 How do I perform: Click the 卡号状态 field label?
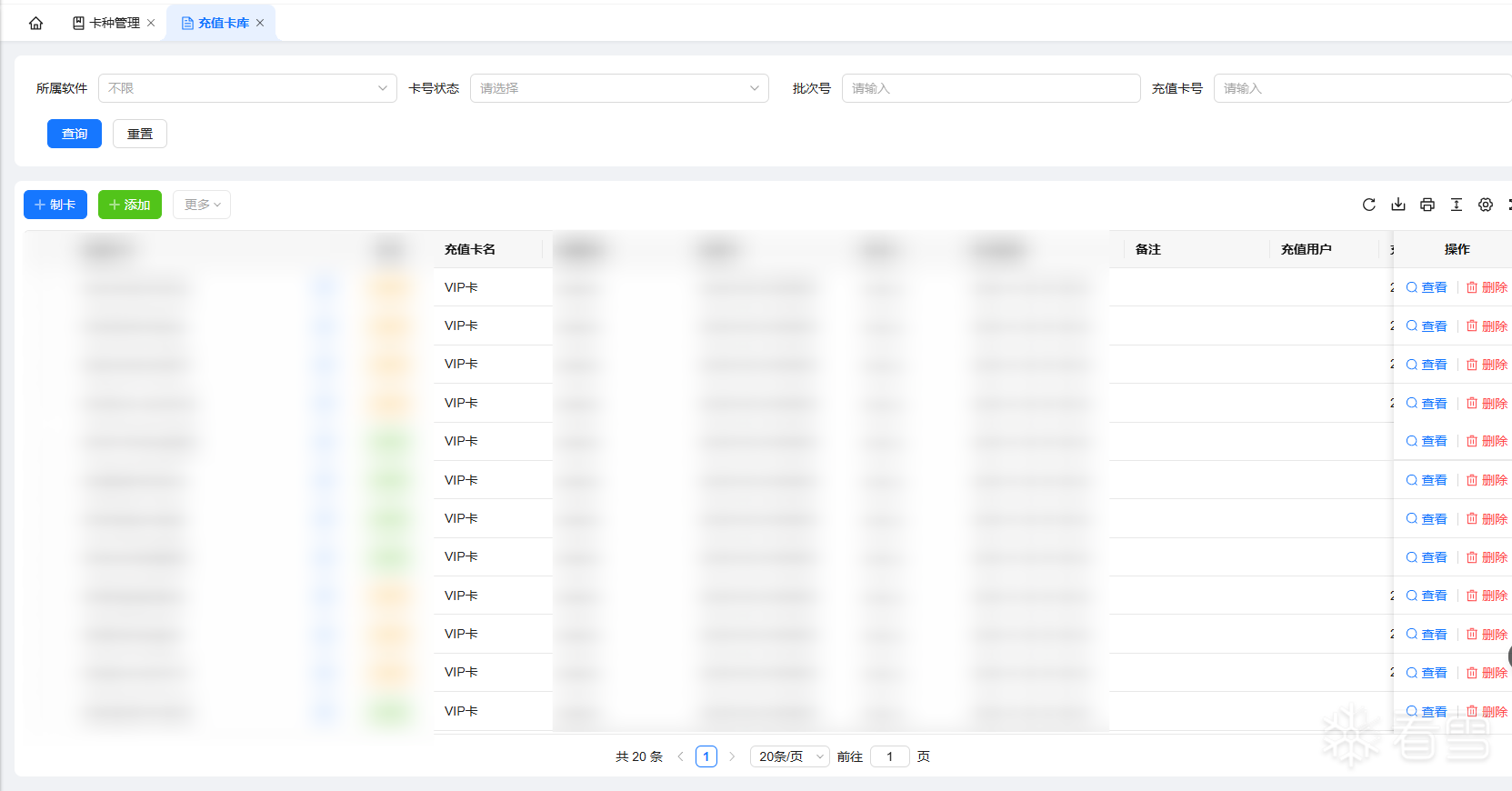[x=434, y=88]
